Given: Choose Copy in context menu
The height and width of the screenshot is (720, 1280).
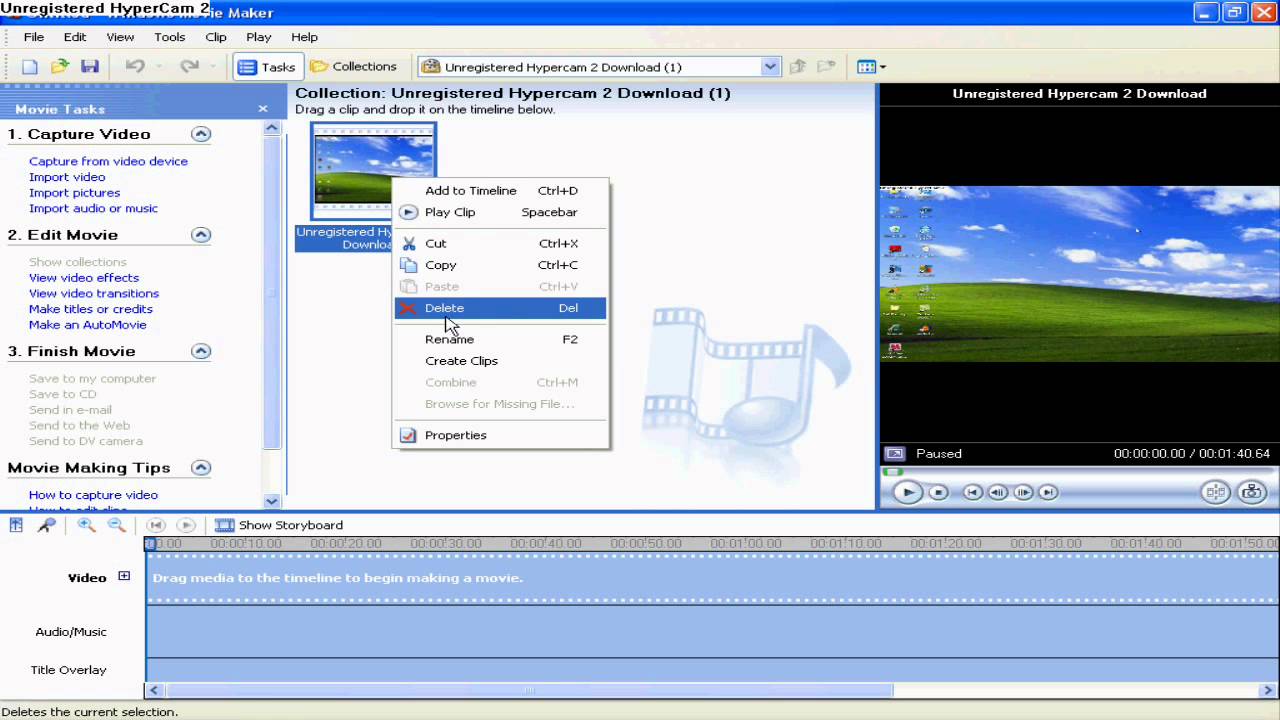Looking at the screenshot, I should coord(501,265).
